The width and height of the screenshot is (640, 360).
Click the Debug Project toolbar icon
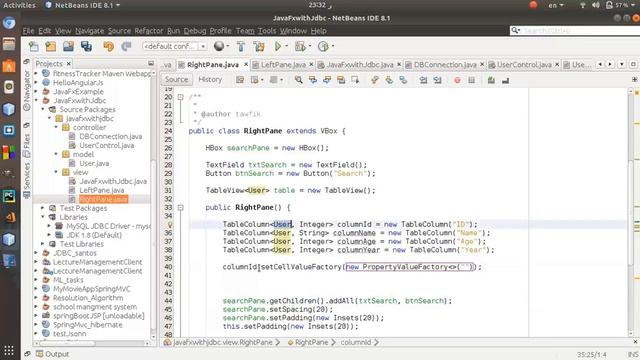point(300,47)
